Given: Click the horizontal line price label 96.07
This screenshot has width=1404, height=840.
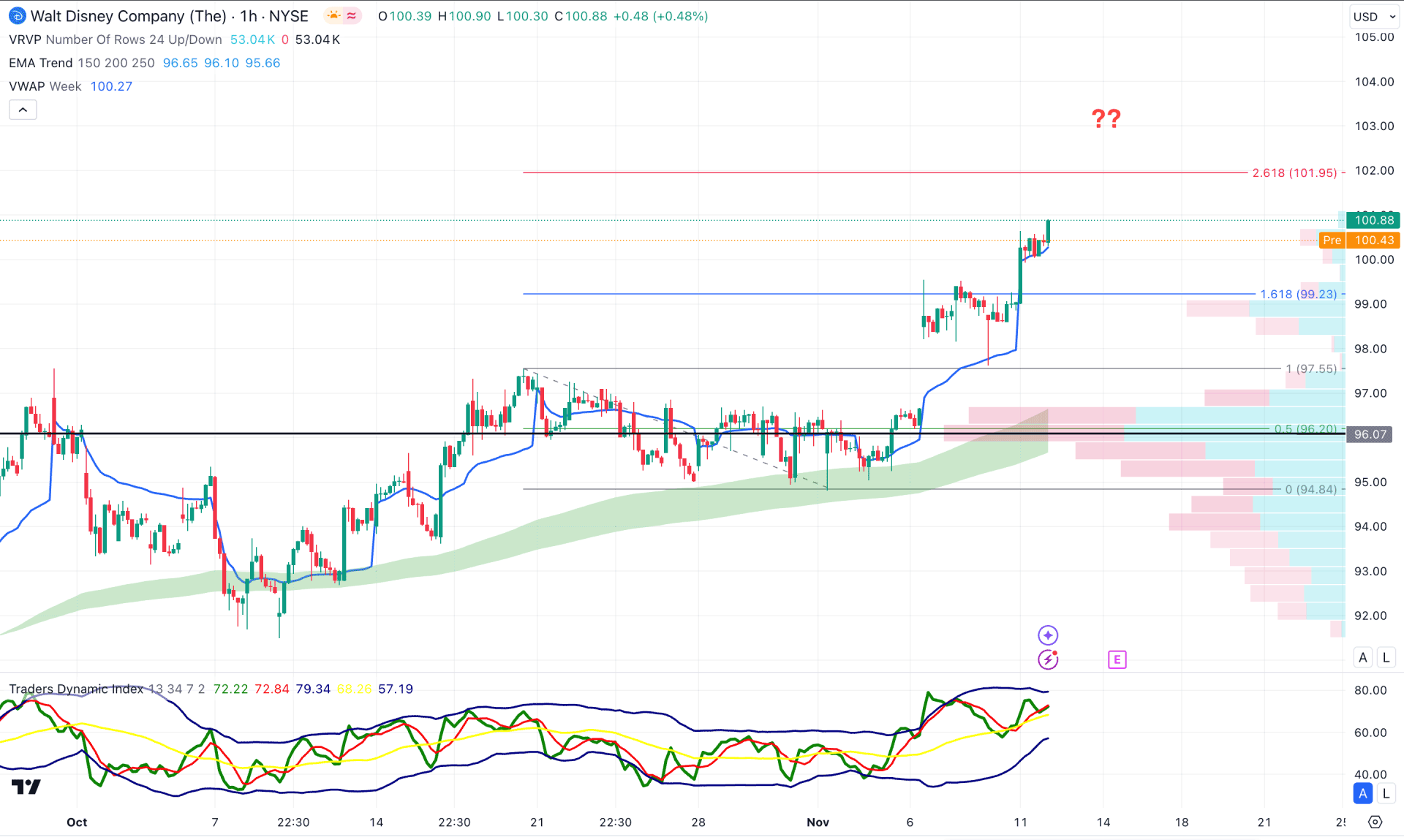Looking at the screenshot, I should 1370,434.
